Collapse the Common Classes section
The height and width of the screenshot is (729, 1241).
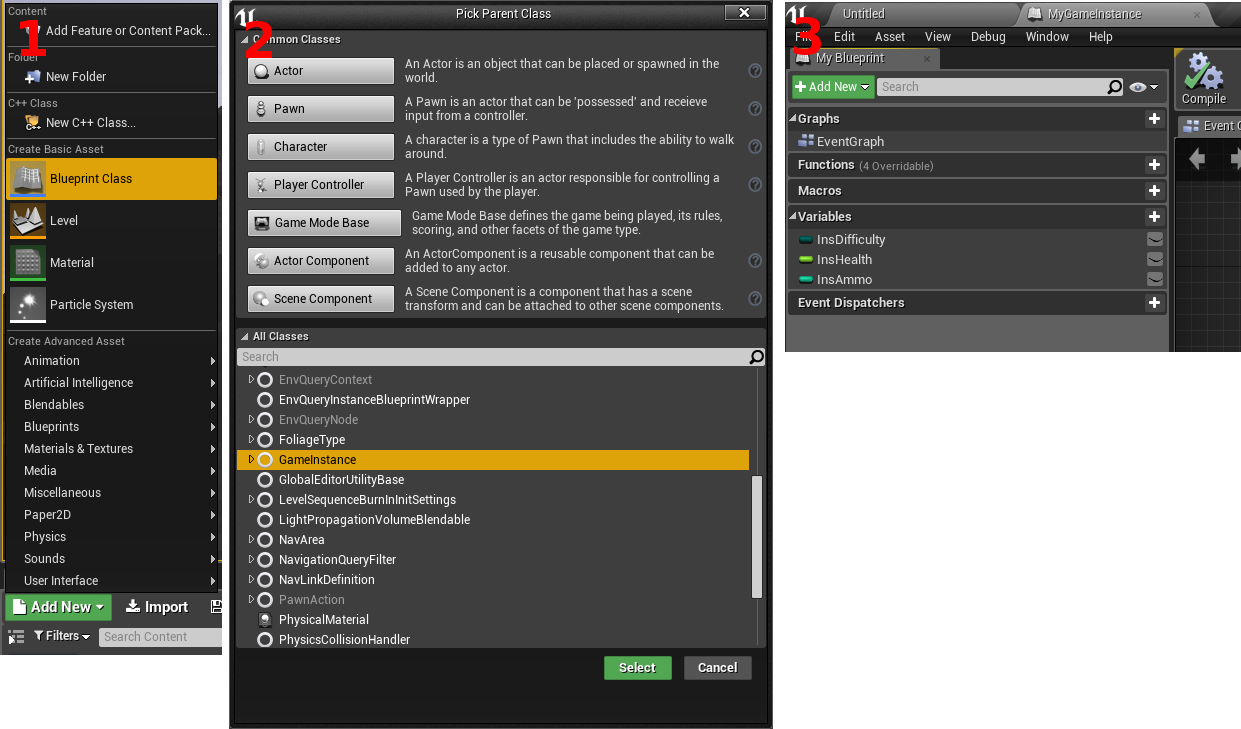tap(243, 39)
